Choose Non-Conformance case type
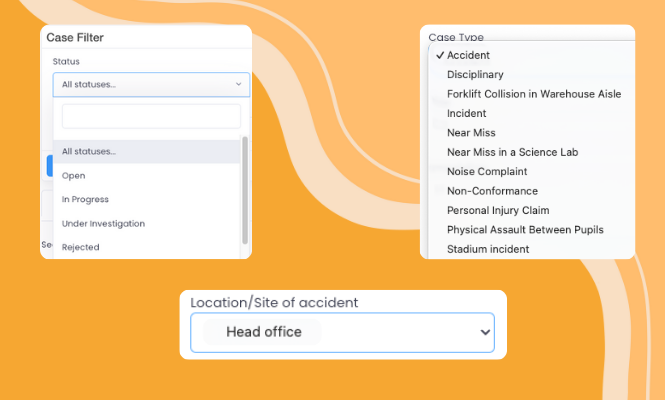This screenshot has width=665, height=400. pos(492,191)
